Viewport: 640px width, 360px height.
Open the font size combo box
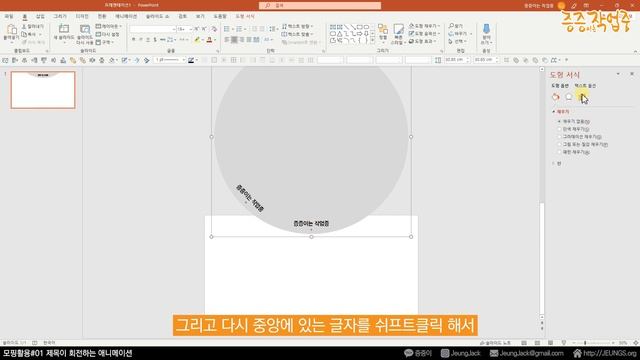[184, 29]
